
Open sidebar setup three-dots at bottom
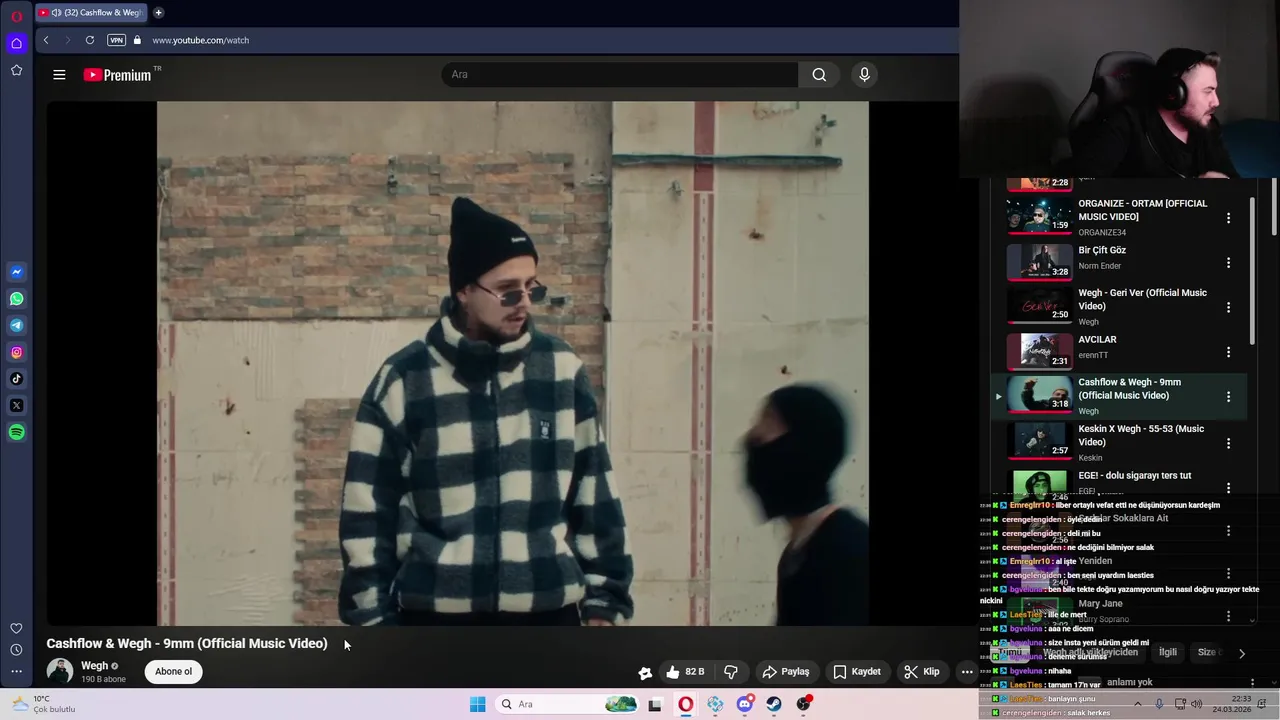16,672
